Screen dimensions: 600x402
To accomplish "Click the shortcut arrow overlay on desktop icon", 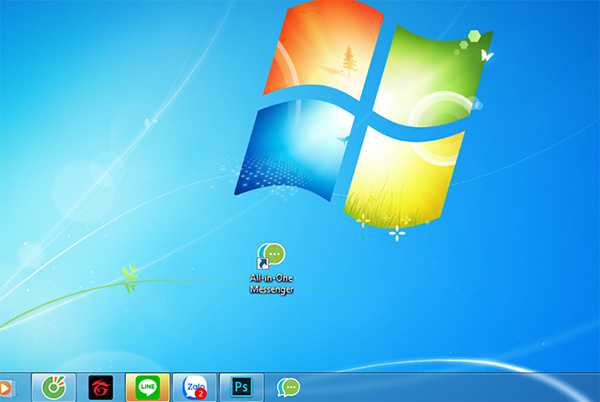I will click(262, 263).
